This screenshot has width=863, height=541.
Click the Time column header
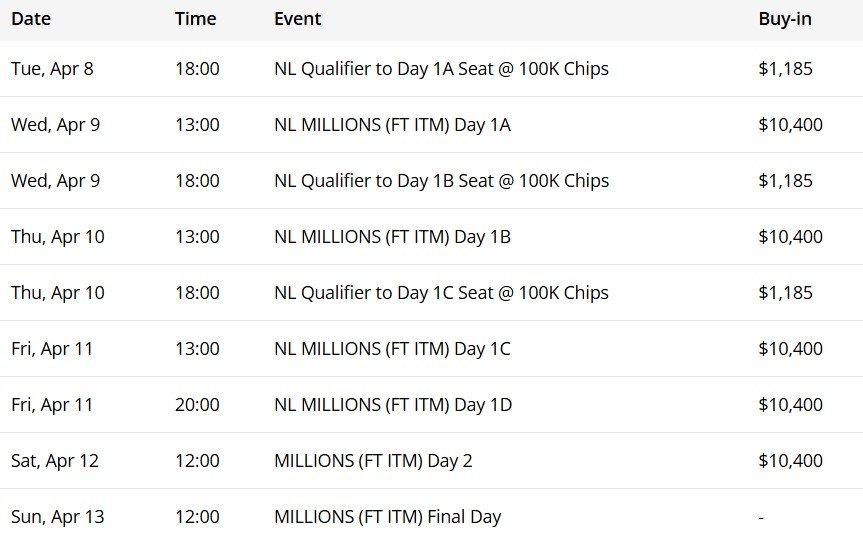pos(194,19)
